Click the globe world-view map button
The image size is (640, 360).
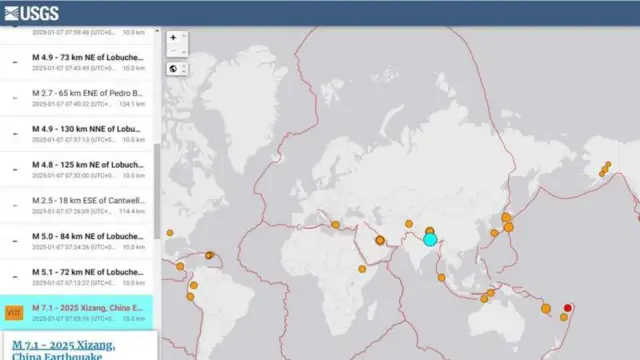(x=173, y=69)
